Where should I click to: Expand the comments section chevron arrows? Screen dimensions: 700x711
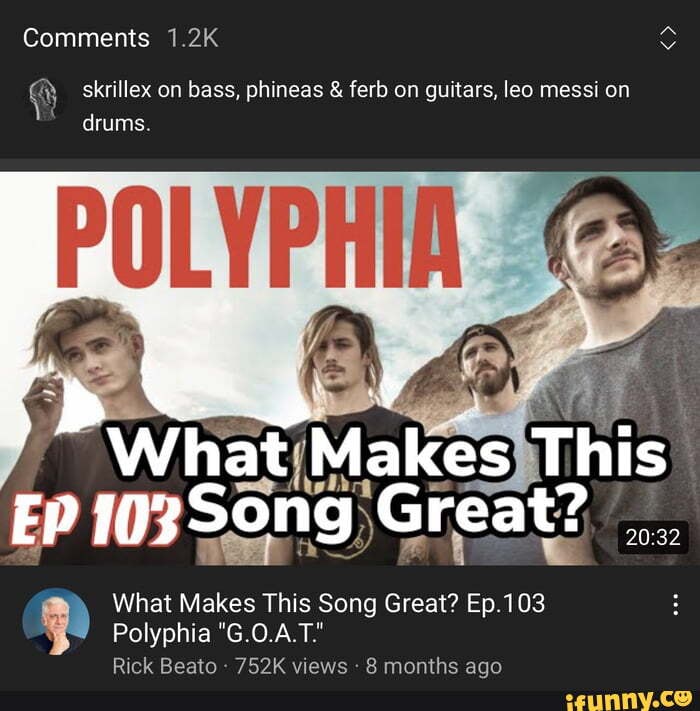tap(667, 38)
